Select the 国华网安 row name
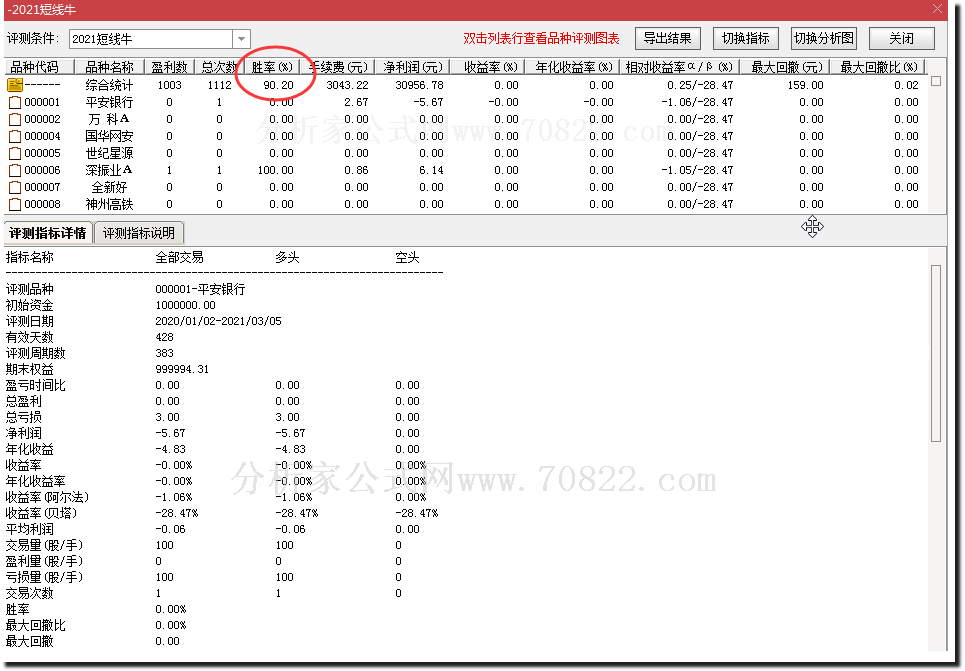 (x=109, y=136)
